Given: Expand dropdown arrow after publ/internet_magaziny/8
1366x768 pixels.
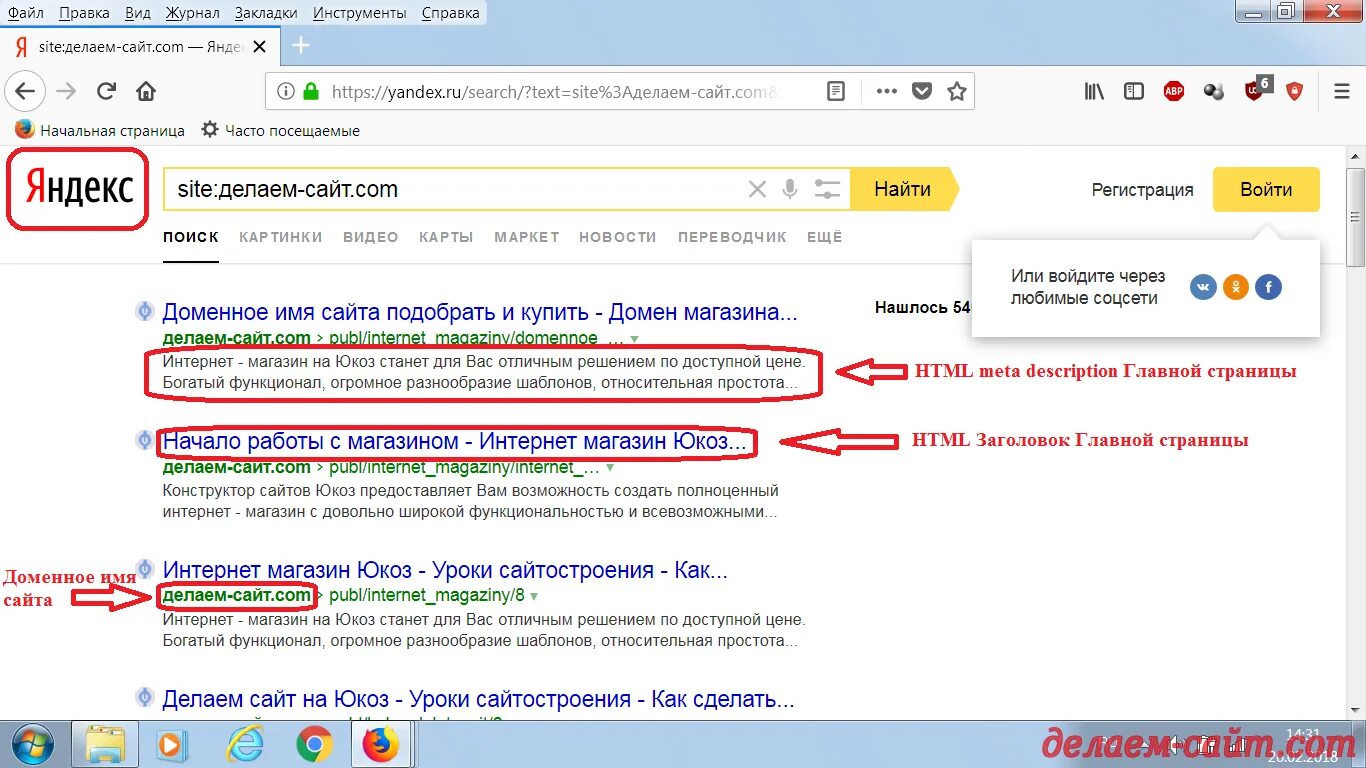Looking at the screenshot, I should point(534,597).
